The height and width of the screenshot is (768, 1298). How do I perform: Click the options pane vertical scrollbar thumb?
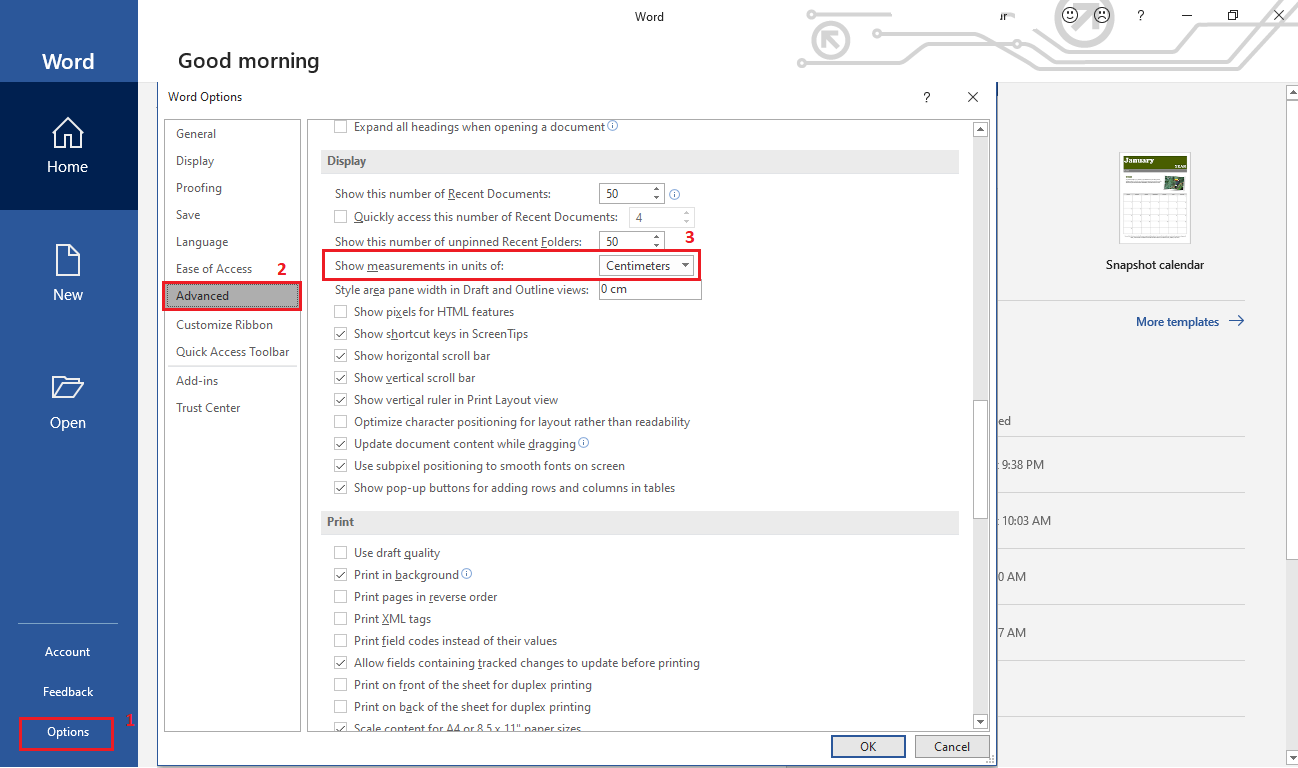point(980,460)
